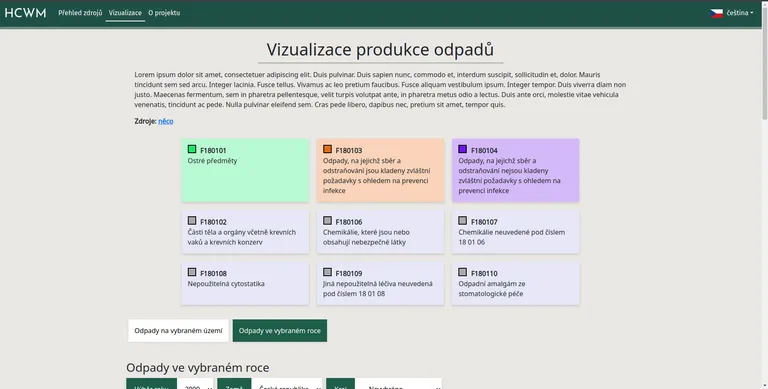This screenshot has width=768, height=389.
Task: Click 'Části těla a orgány' description
Action: [241, 237]
